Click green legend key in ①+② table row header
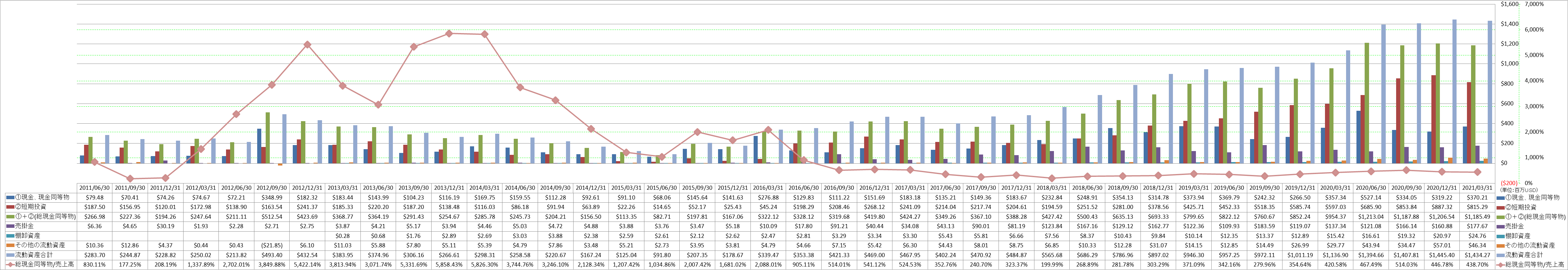The width and height of the screenshot is (1568, 270). (x=10, y=217)
